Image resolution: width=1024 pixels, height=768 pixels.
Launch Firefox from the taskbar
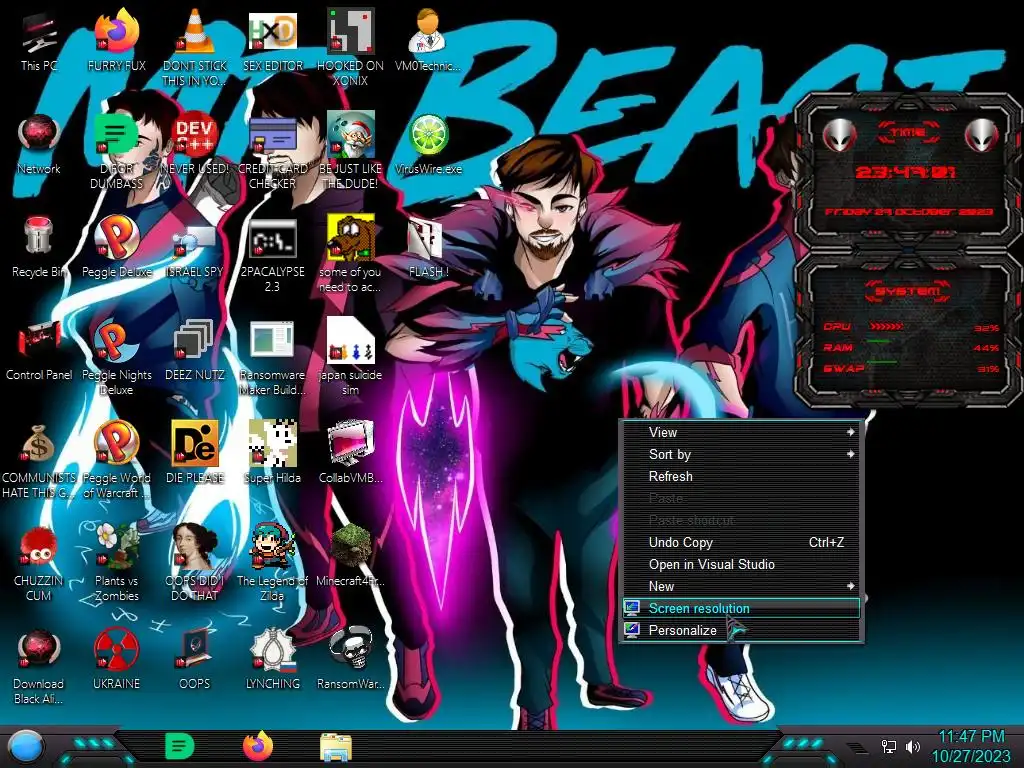(x=257, y=746)
